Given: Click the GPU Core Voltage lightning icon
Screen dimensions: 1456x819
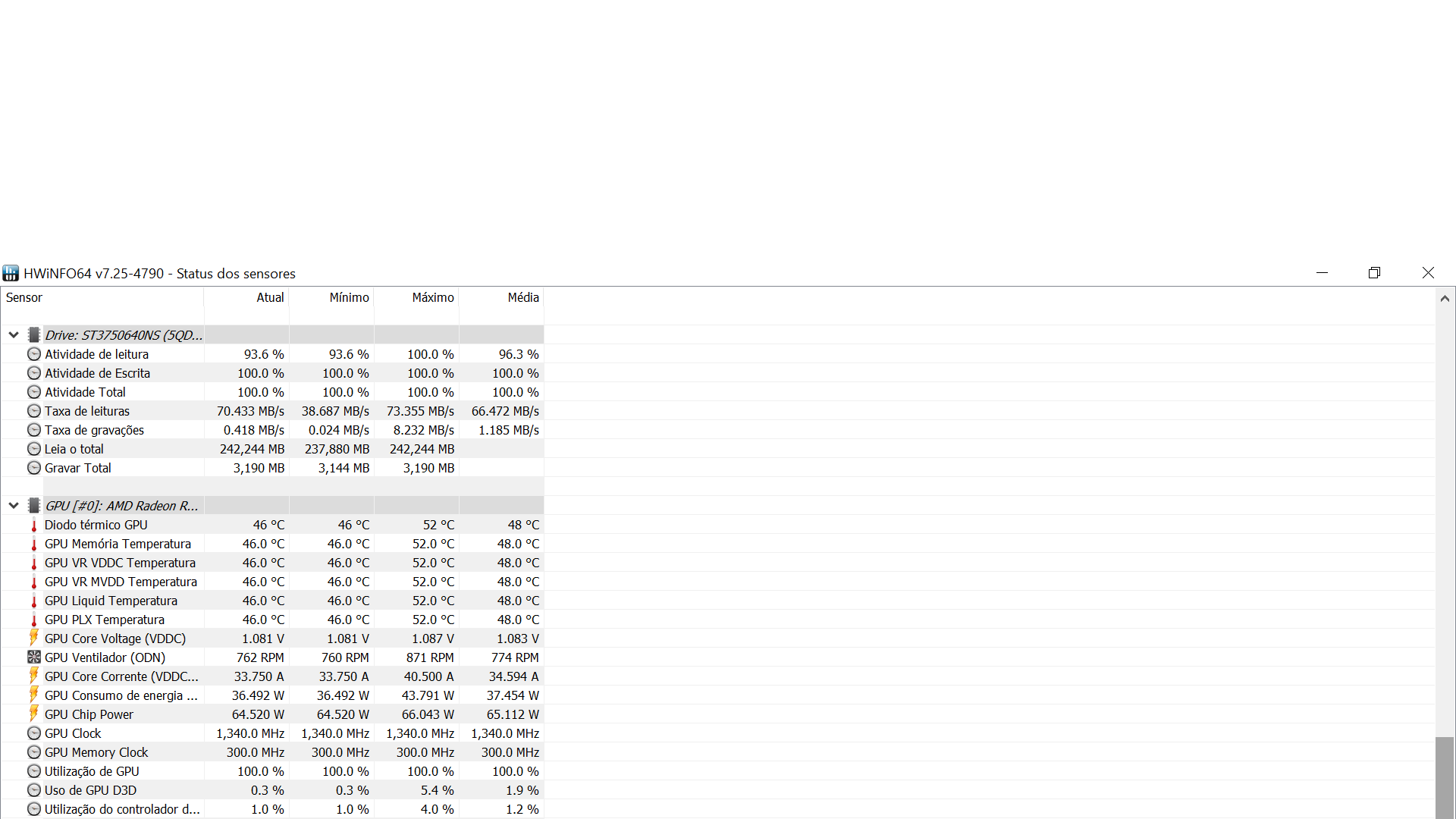Looking at the screenshot, I should [34, 638].
